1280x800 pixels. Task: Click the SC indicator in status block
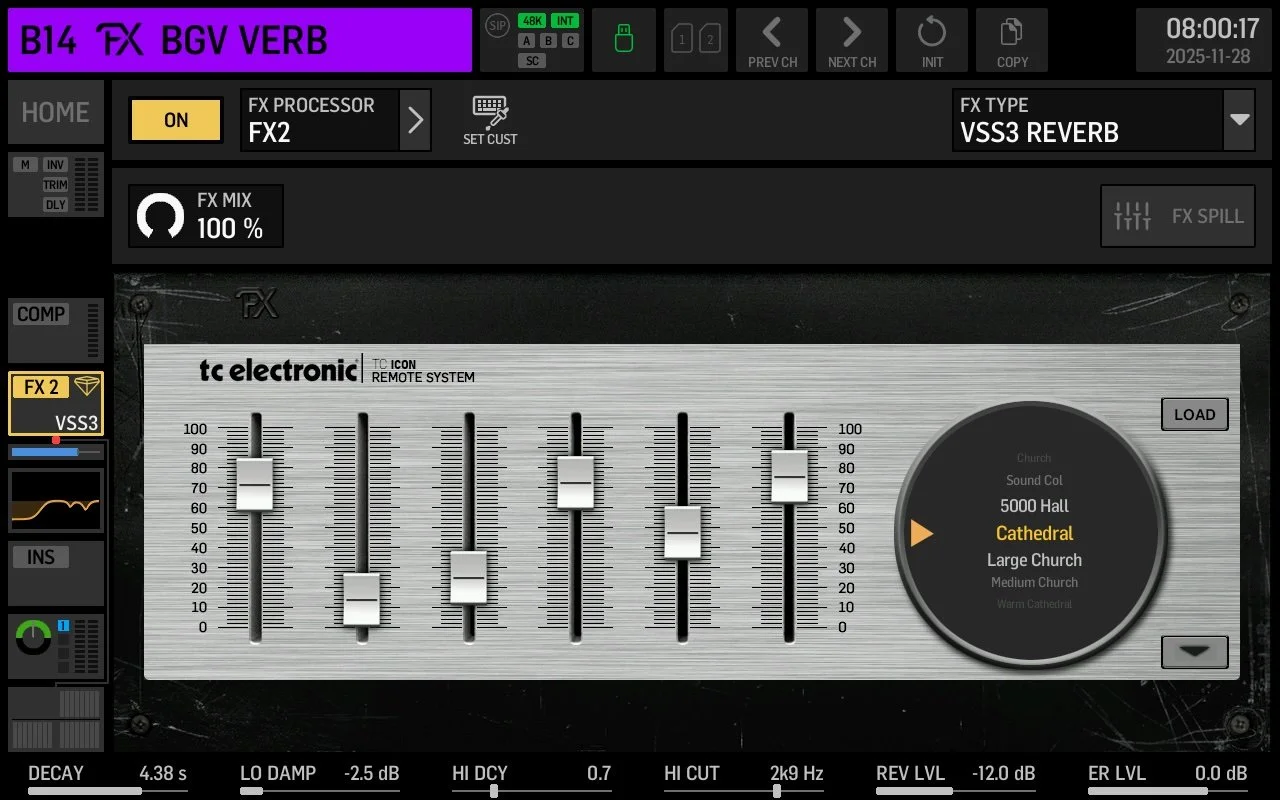click(x=532, y=61)
